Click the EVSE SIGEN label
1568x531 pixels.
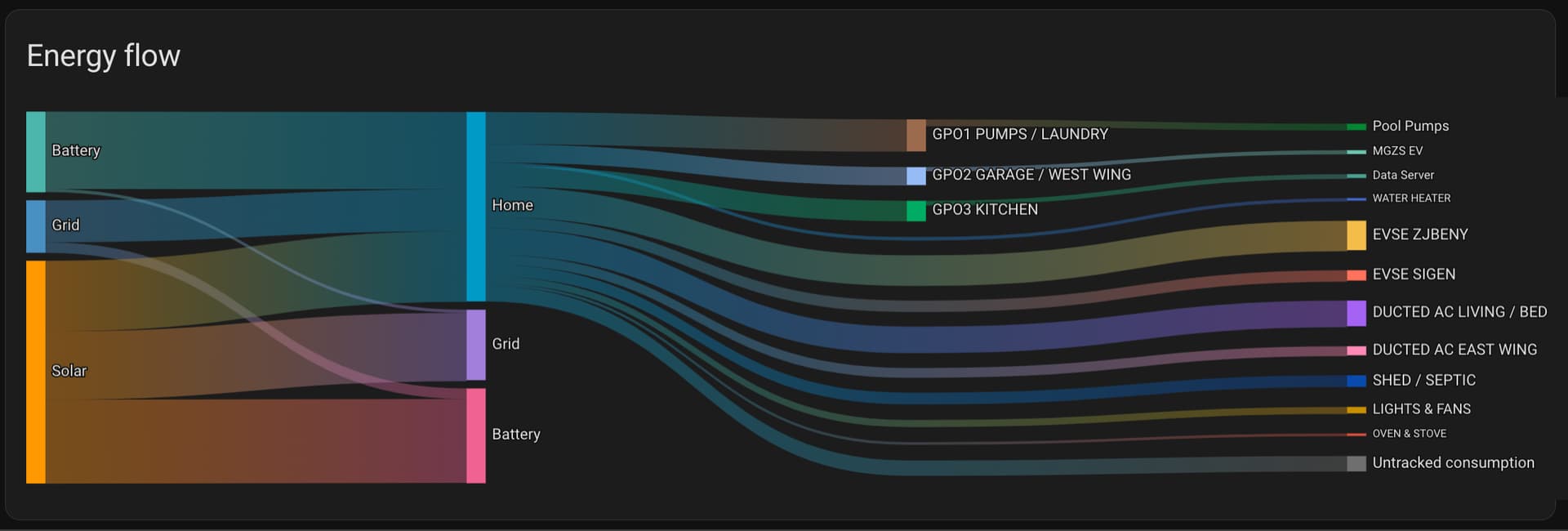click(1414, 274)
